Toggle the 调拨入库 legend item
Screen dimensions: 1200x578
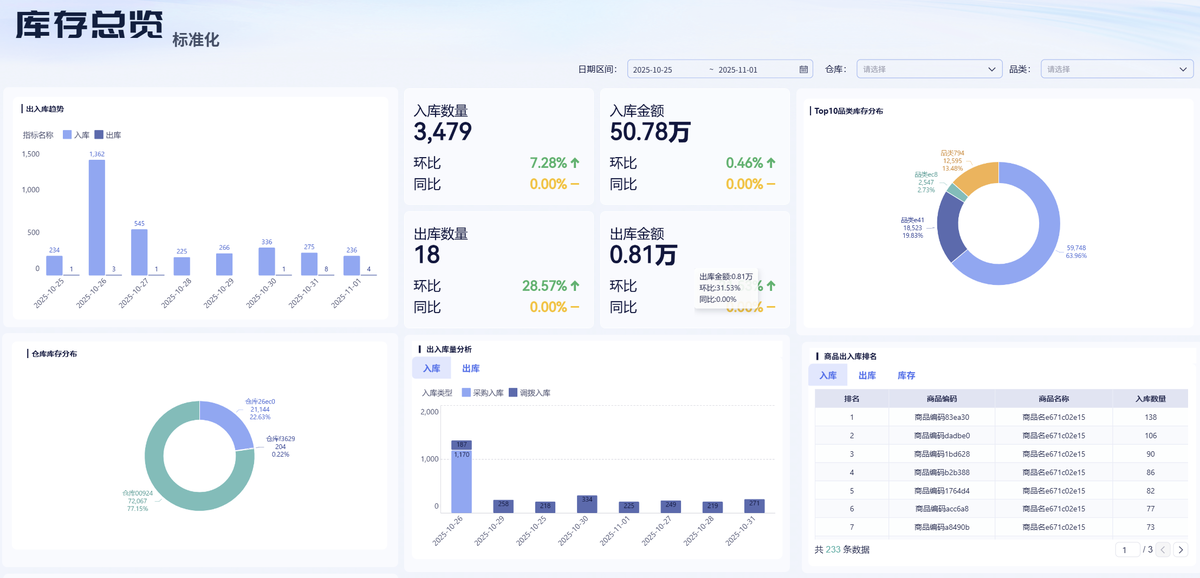529,393
